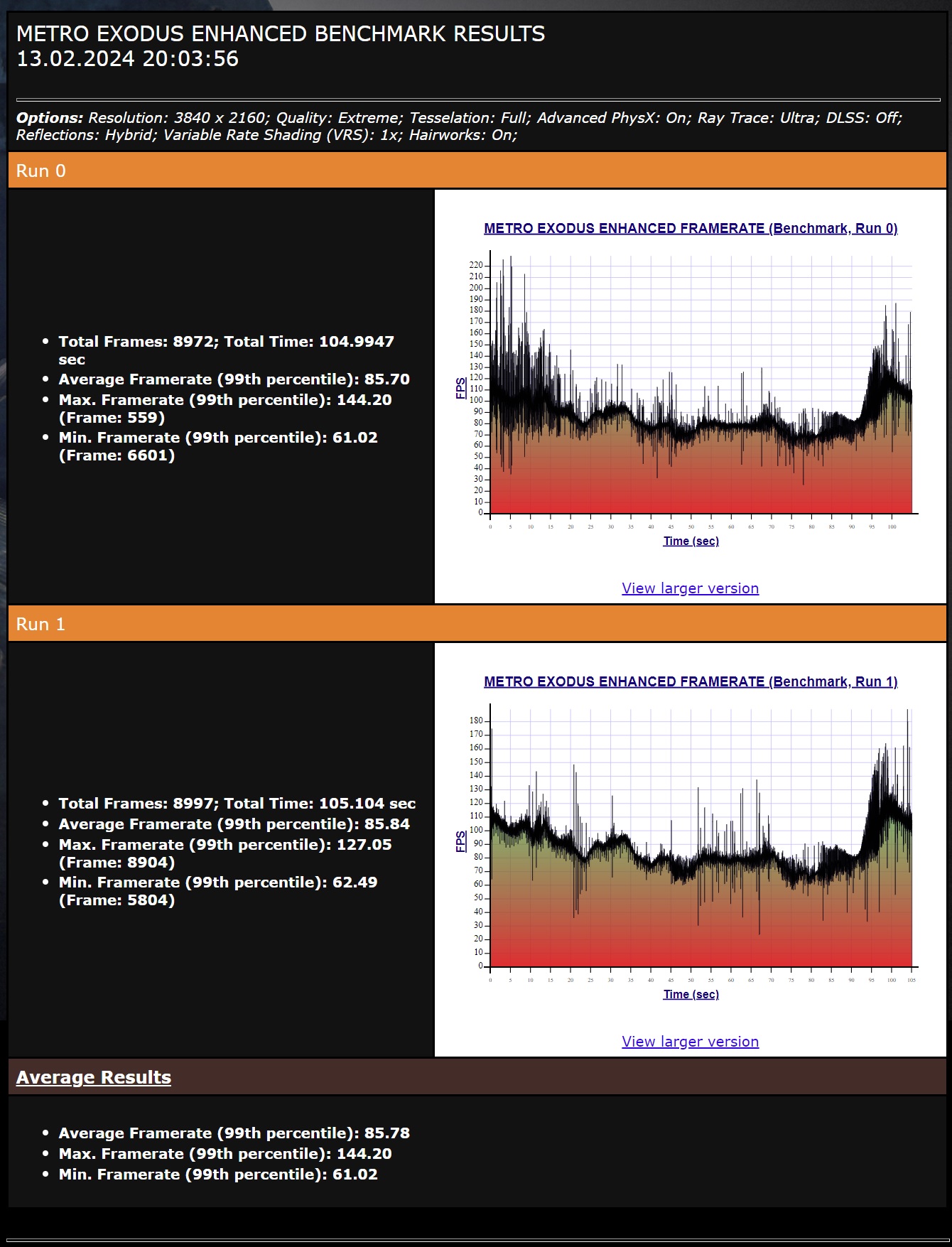Screen dimensions: 952x1247
Task: Click the Run 0 framerate chart title
Action: pos(691,228)
